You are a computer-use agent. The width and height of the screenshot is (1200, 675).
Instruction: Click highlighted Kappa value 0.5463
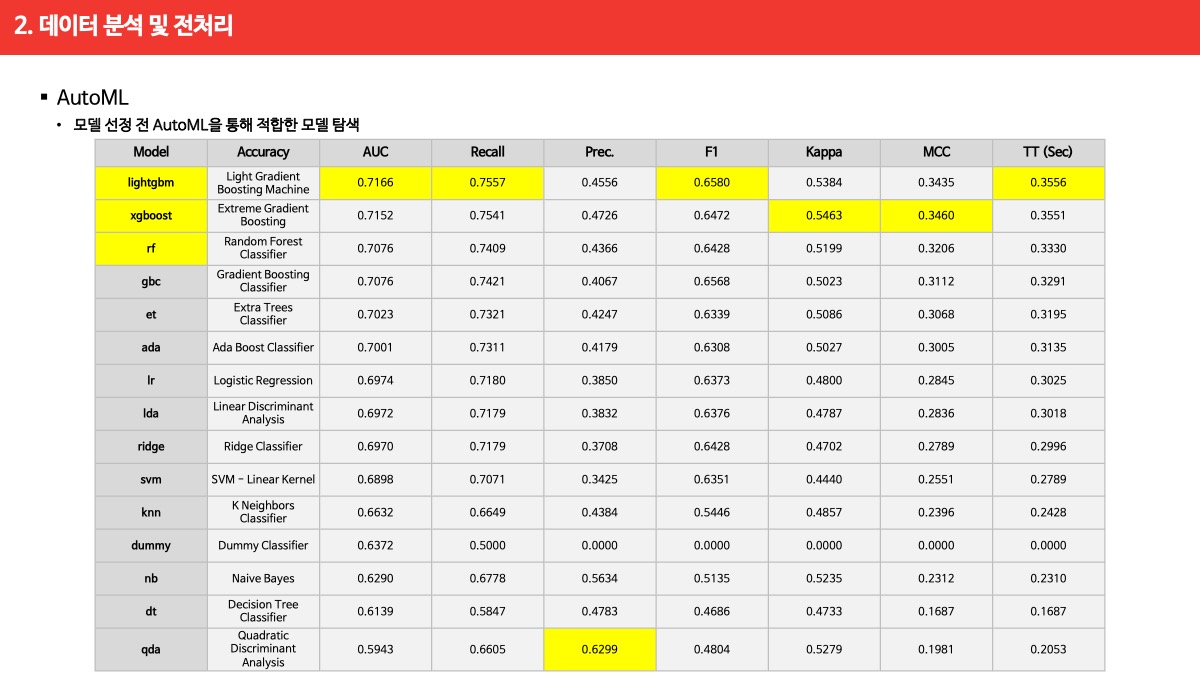[x=823, y=215]
